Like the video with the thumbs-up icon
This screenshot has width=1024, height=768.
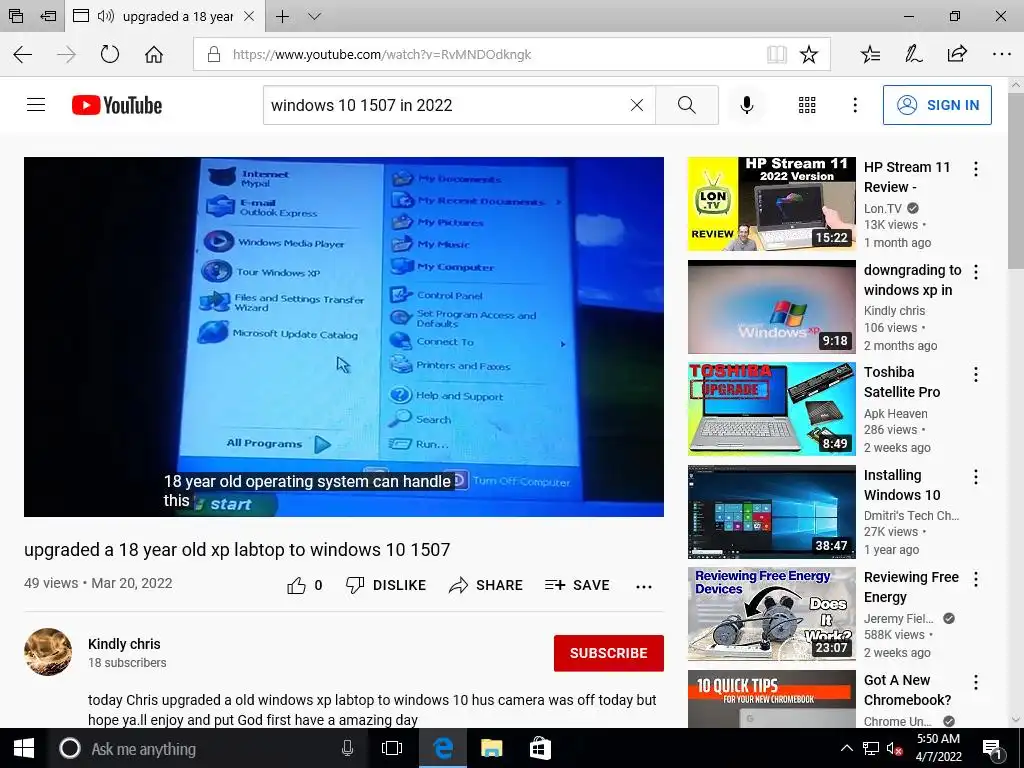pyautogui.click(x=296, y=585)
